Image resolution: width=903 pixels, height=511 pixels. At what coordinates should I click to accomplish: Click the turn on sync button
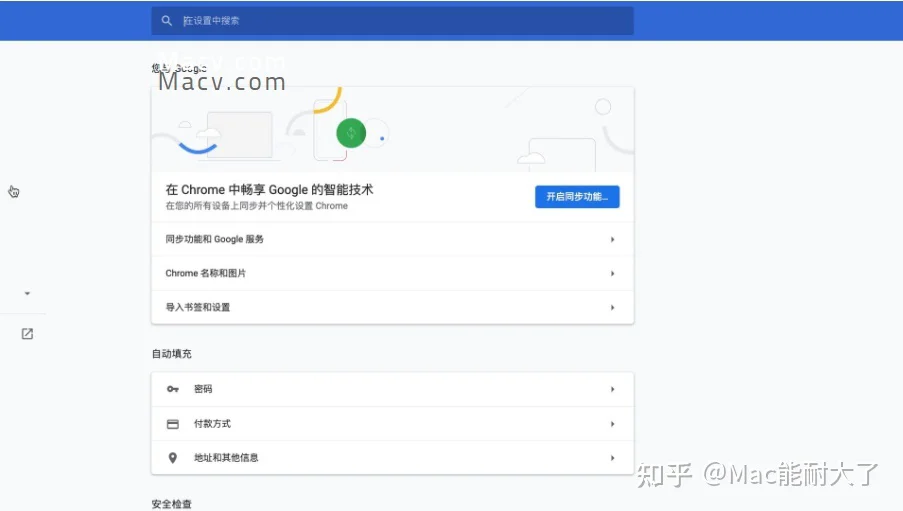pos(577,196)
